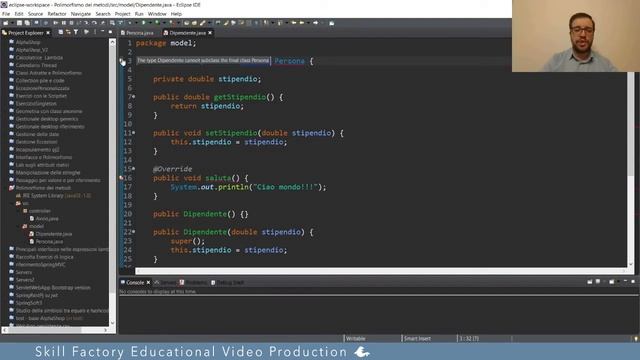Image resolution: width=640 pixels, height=360 pixels.
Task: Switch to the Persona.java editor tab
Action: 139,33
